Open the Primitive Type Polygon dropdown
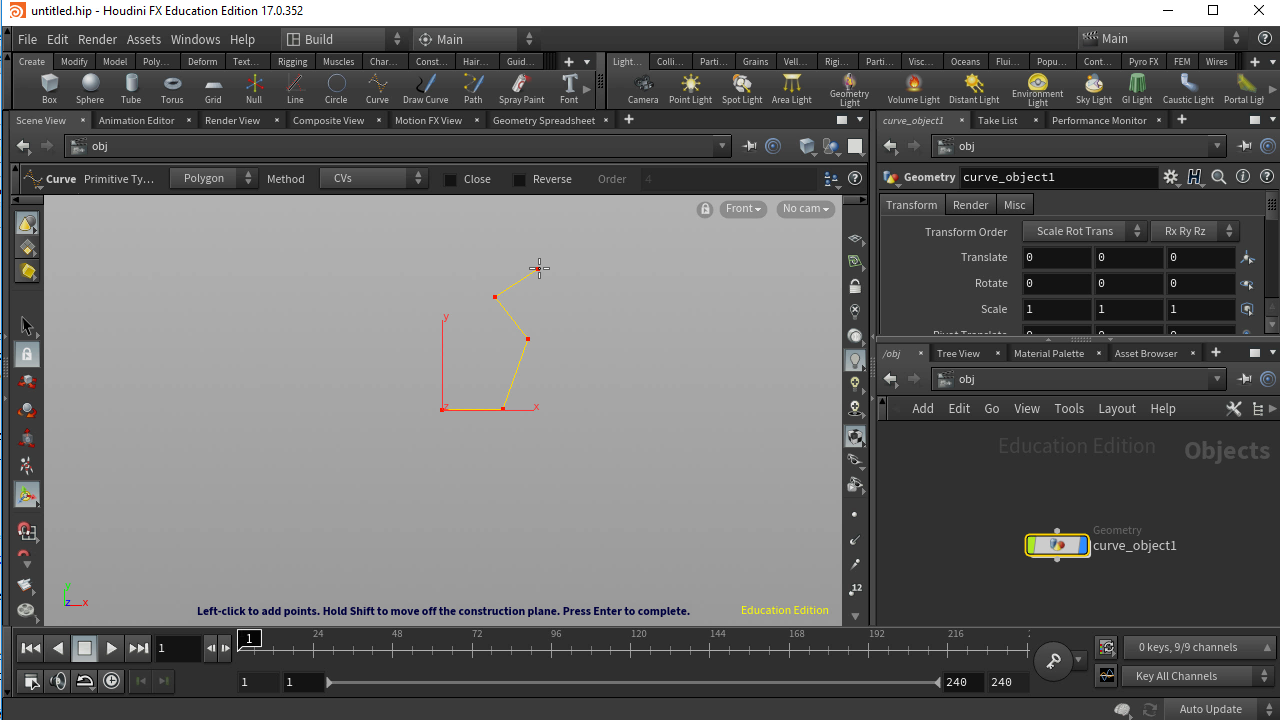 (x=213, y=179)
